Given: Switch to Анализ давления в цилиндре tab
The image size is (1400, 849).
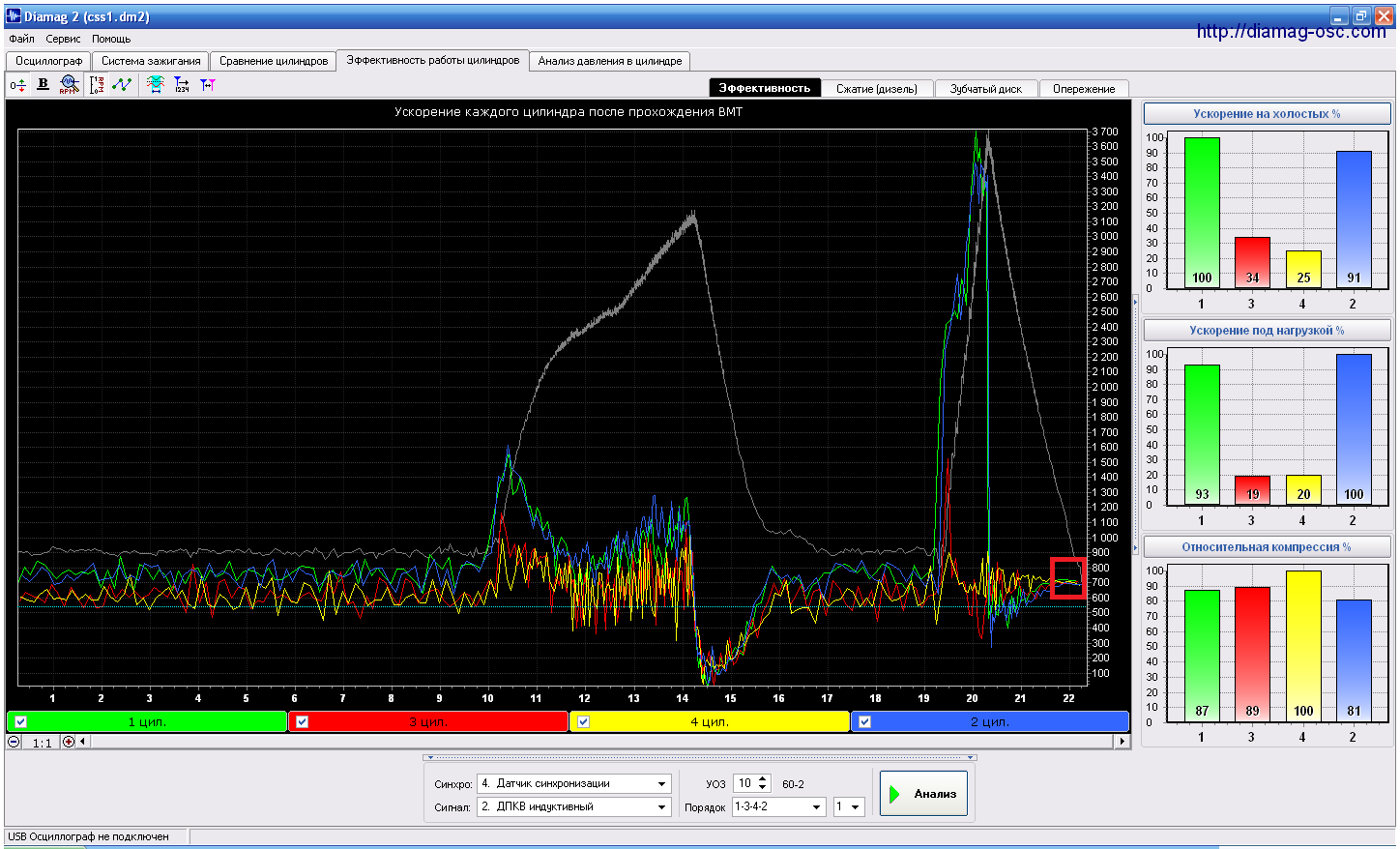Looking at the screenshot, I should pyautogui.click(x=610, y=61).
